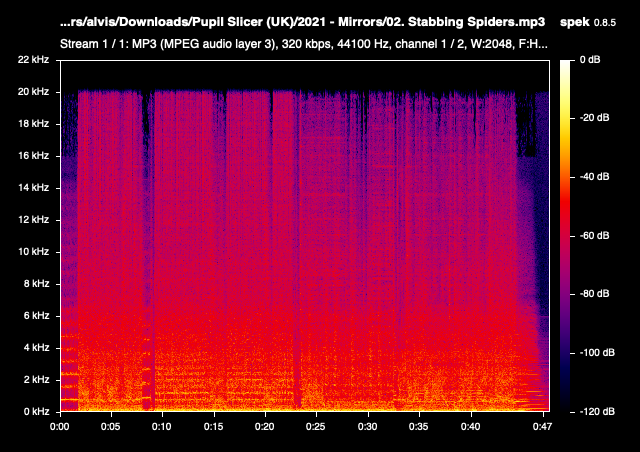Click the -120 dB scale label
640x452 pixels.
597,412
